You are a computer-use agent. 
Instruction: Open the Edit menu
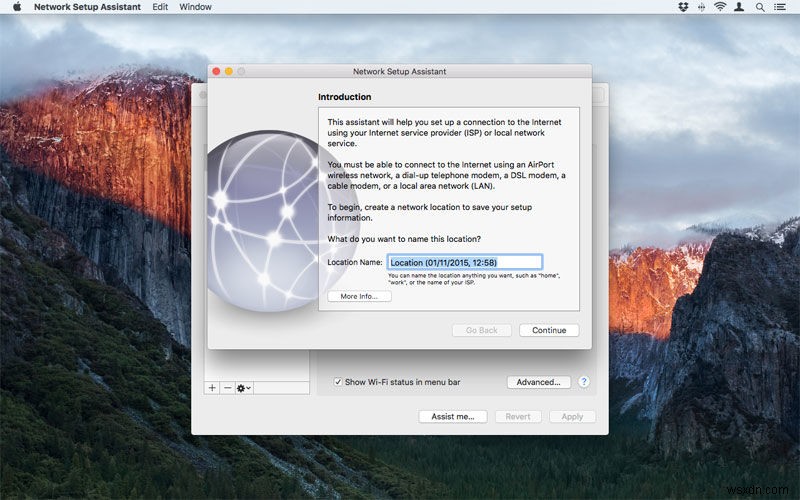(x=160, y=7)
